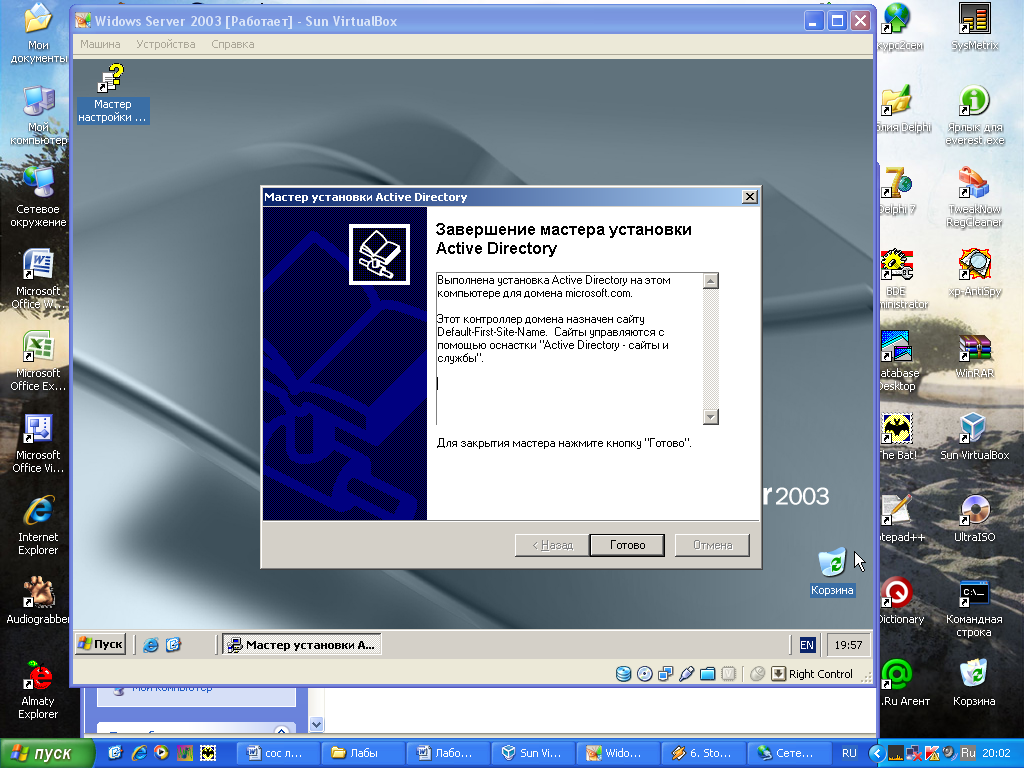Select the Internet Explorer host desktop icon
This screenshot has height=768, width=1024.
click(38, 525)
